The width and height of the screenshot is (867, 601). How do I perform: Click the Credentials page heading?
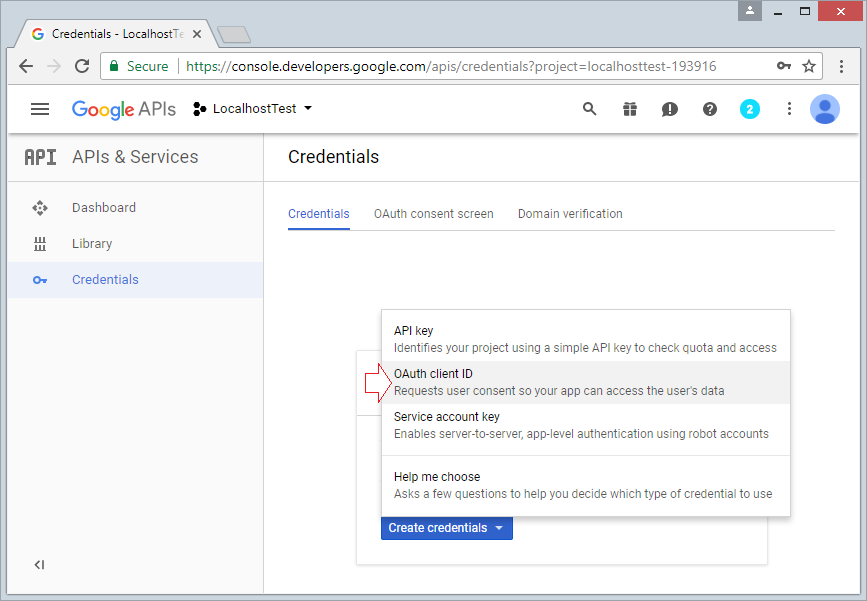coord(333,157)
